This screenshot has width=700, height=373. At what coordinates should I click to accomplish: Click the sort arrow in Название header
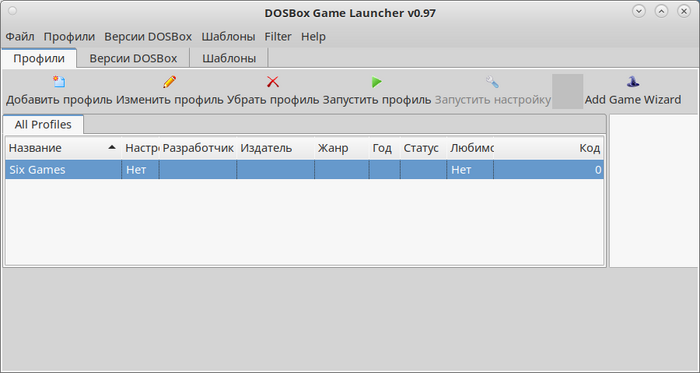112,147
